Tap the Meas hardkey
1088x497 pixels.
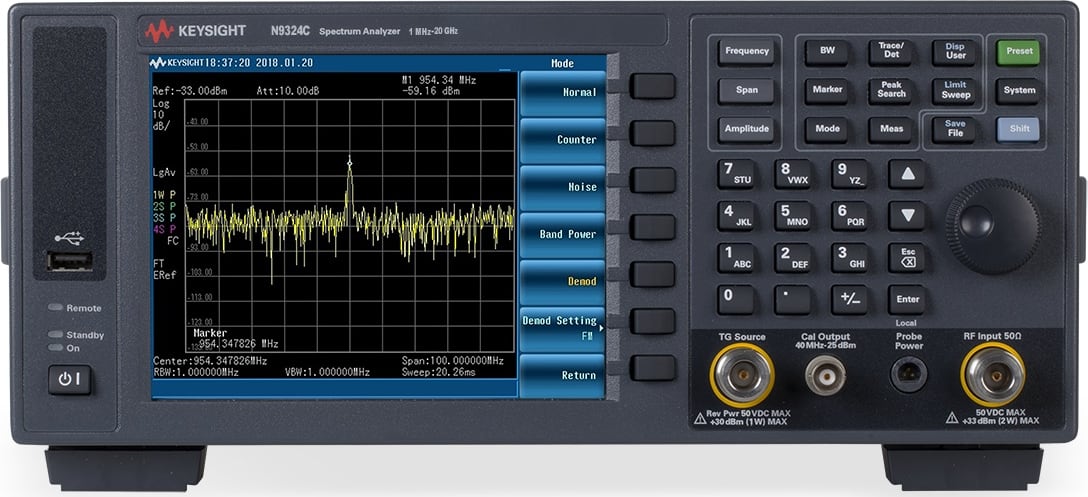pos(891,130)
